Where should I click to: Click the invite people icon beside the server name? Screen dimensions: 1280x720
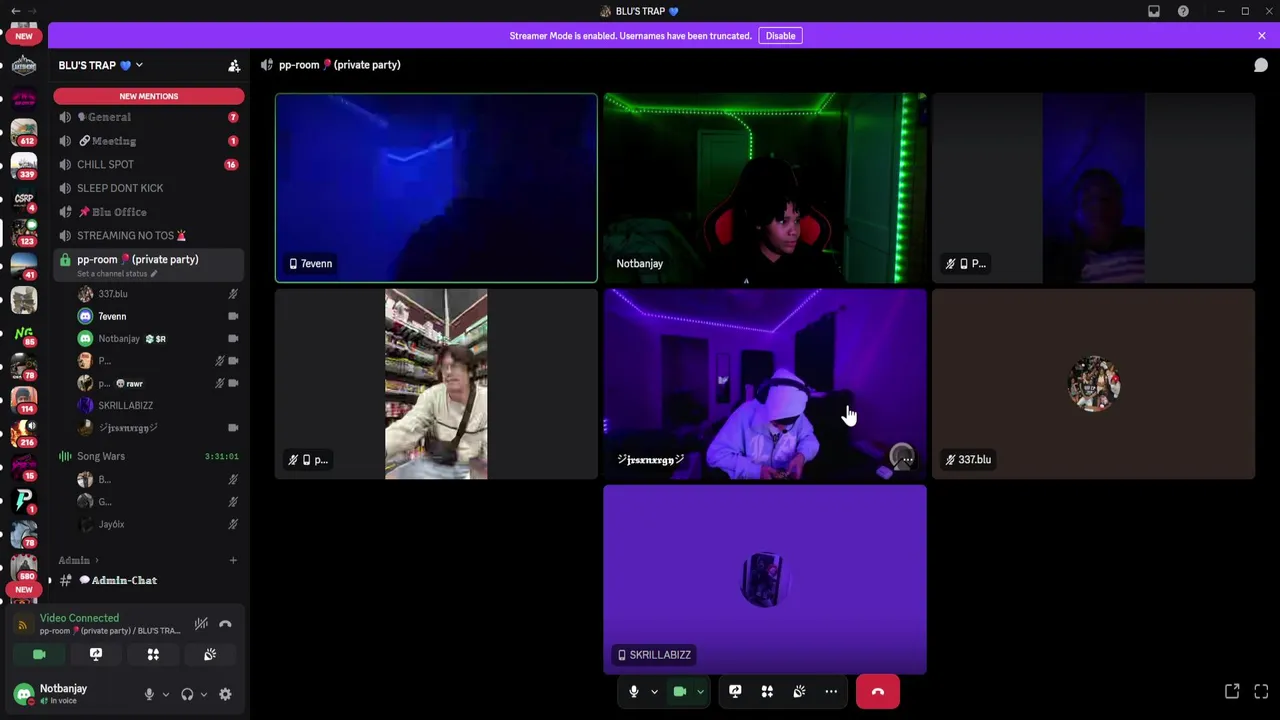click(x=234, y=66)
